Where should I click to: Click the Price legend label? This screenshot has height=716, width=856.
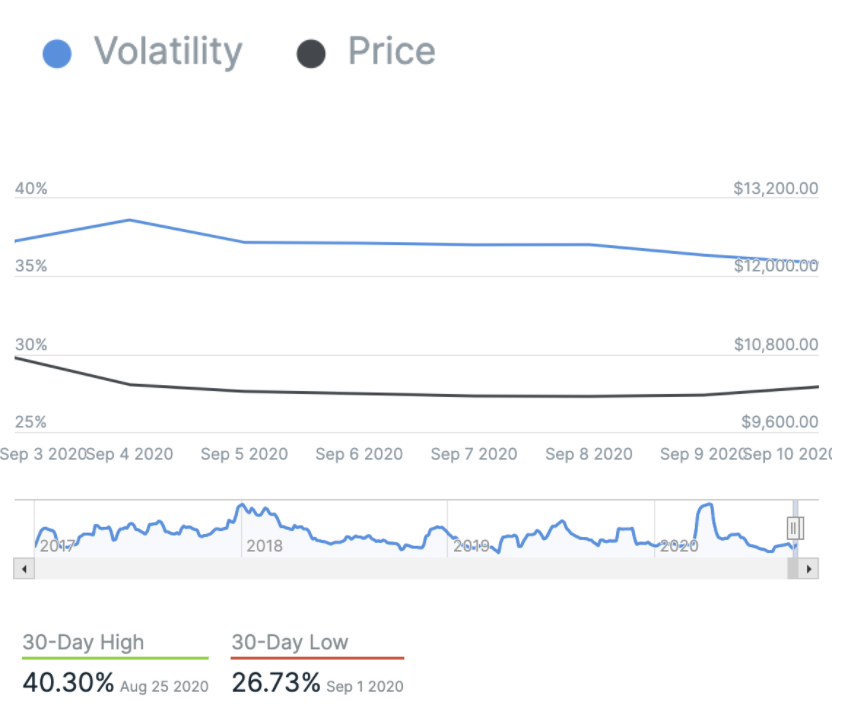(391, 52)
